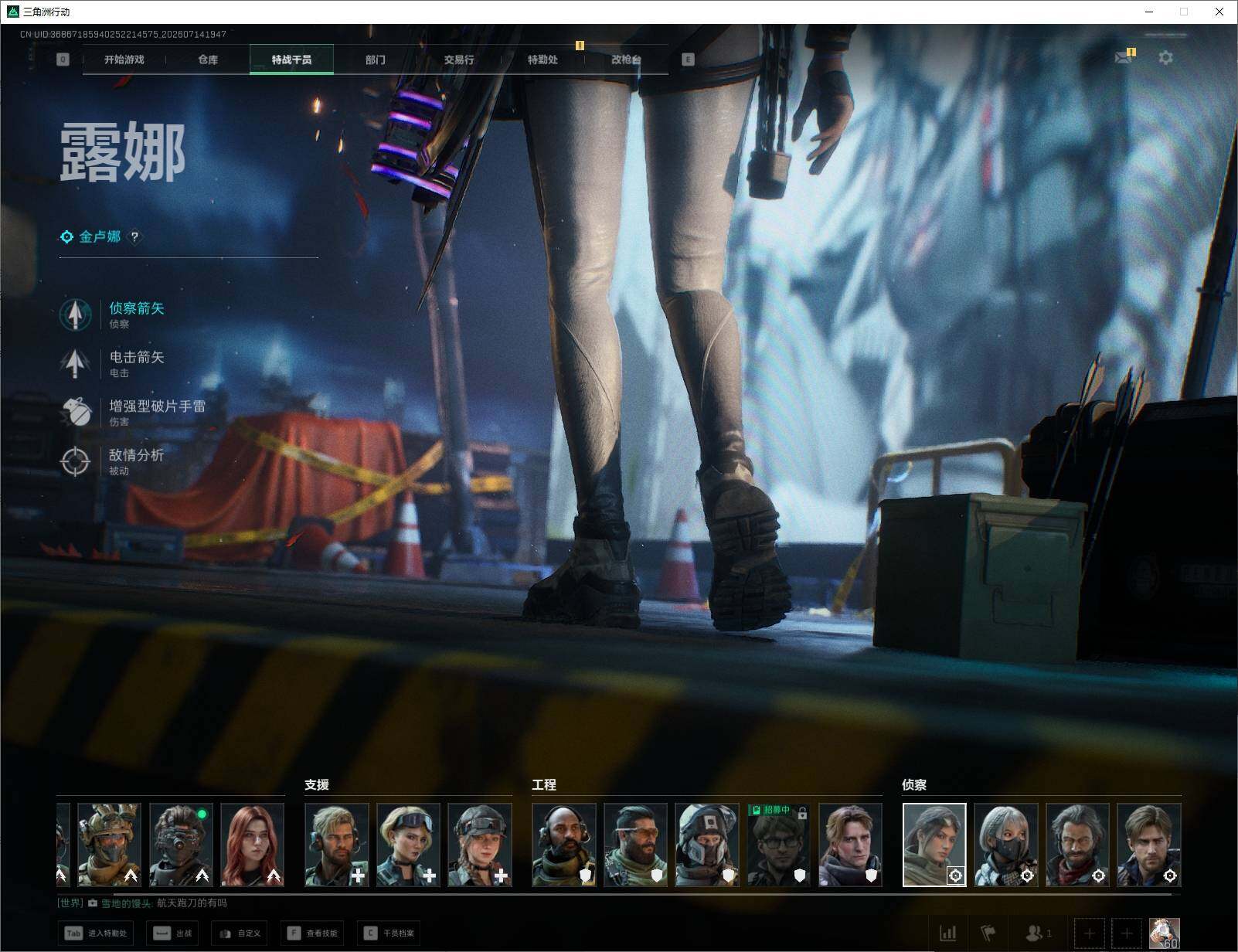1238x952 pixels.
Task: Click the 出战 deploy button
Action: (172, 933)
